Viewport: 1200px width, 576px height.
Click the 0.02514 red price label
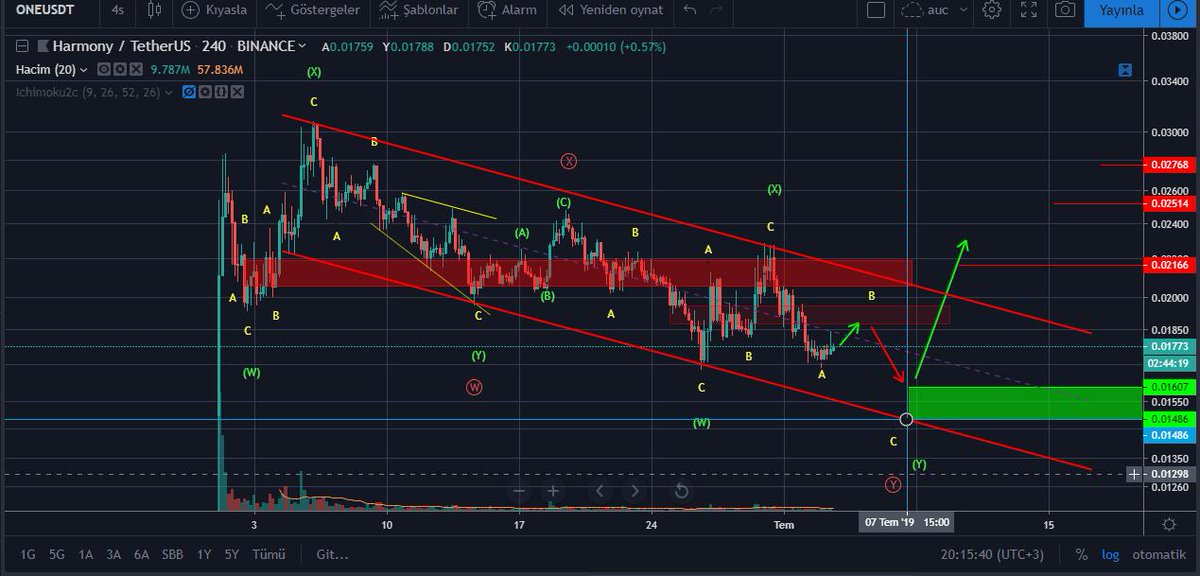(x=1168, y=203)
